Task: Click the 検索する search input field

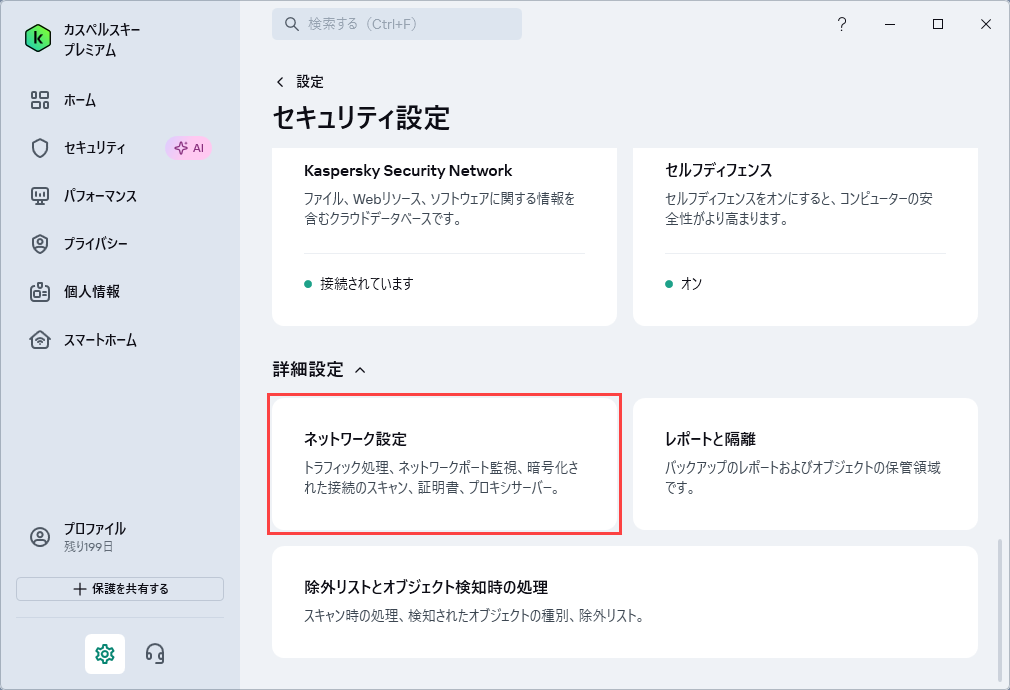Action: (397, 24)
